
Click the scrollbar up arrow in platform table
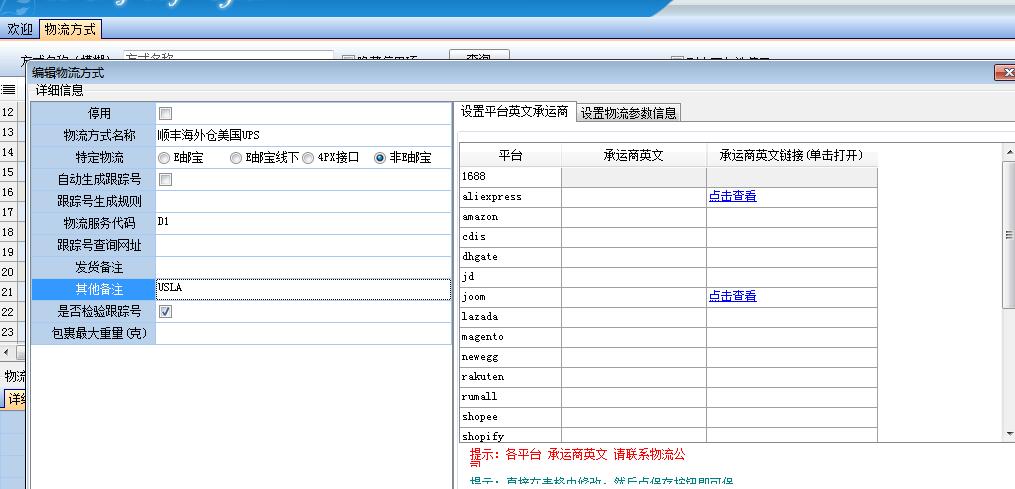1008,151
